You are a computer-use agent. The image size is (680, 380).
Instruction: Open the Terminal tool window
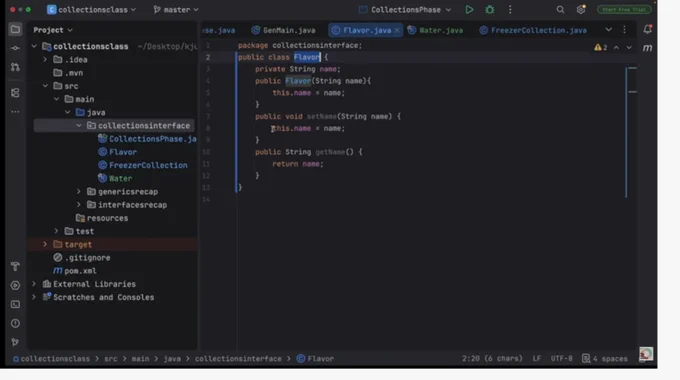[15, 305]
